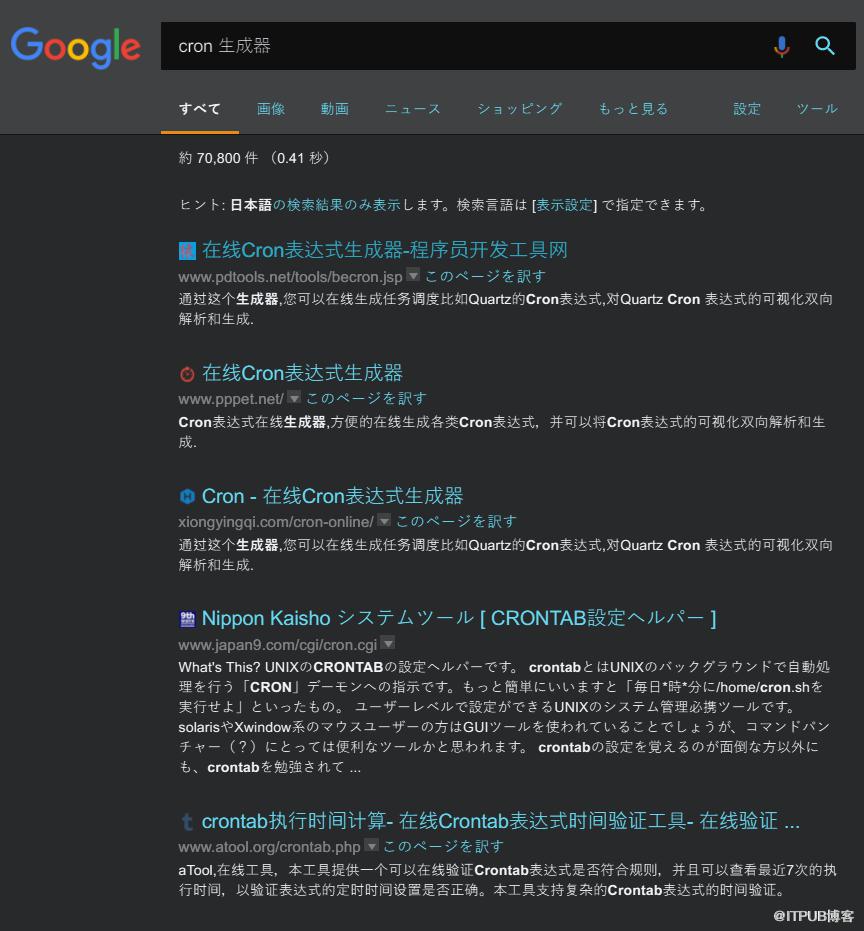Click the URL www.pdtools.net/tools/becron.jsp
Viewport: 864px width, 931px height.
290,277
